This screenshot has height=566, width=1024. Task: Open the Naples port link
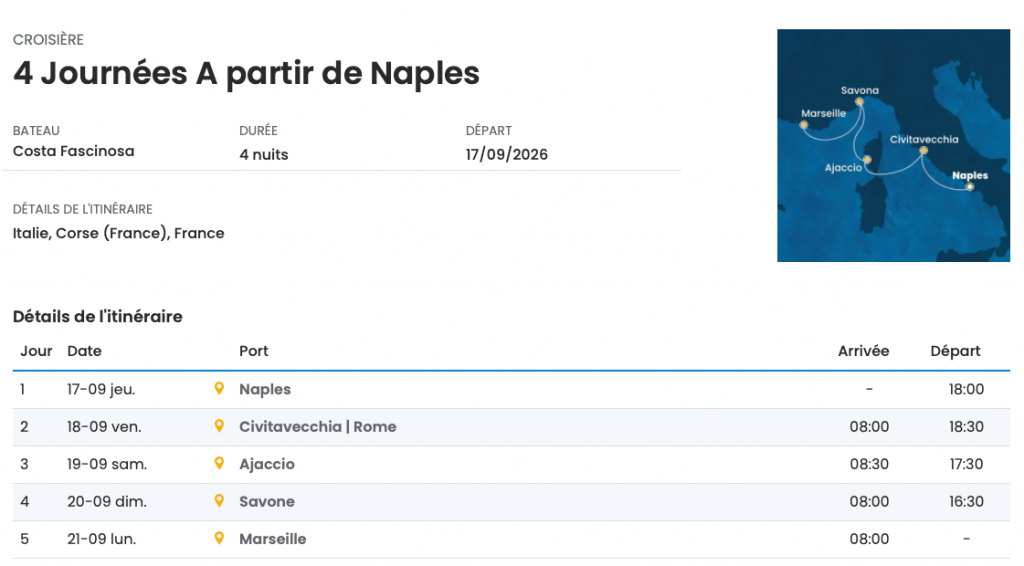[265, 389]
